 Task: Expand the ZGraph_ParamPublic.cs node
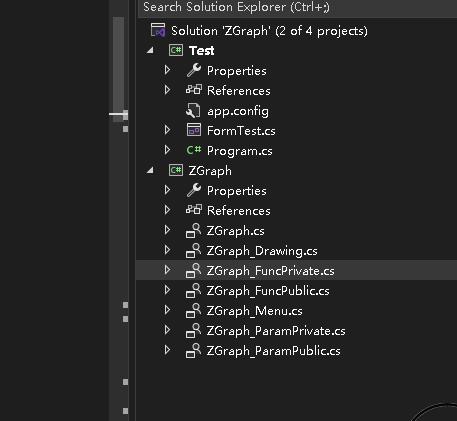point(167,350)
